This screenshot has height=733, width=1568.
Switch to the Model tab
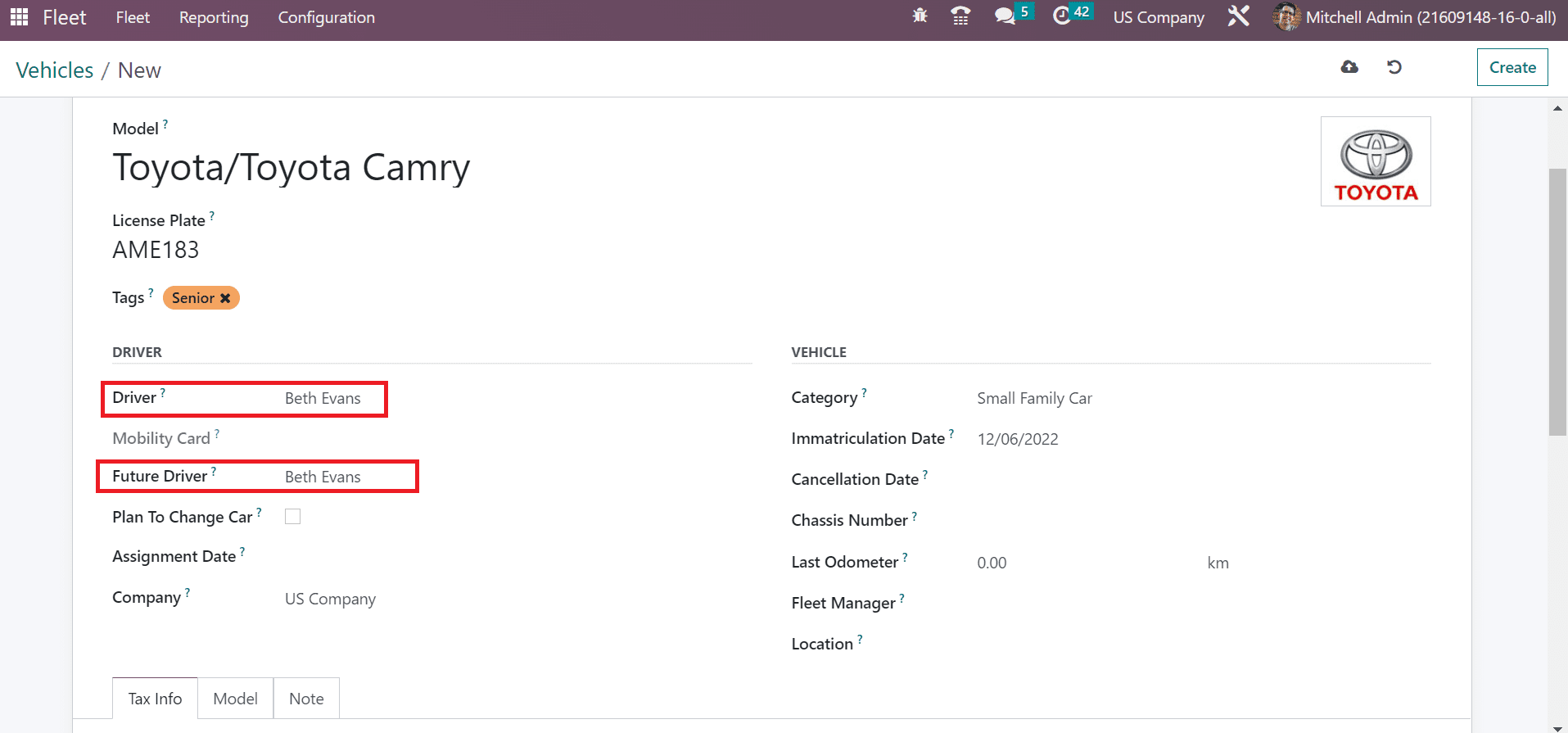[x=235, y=699]
